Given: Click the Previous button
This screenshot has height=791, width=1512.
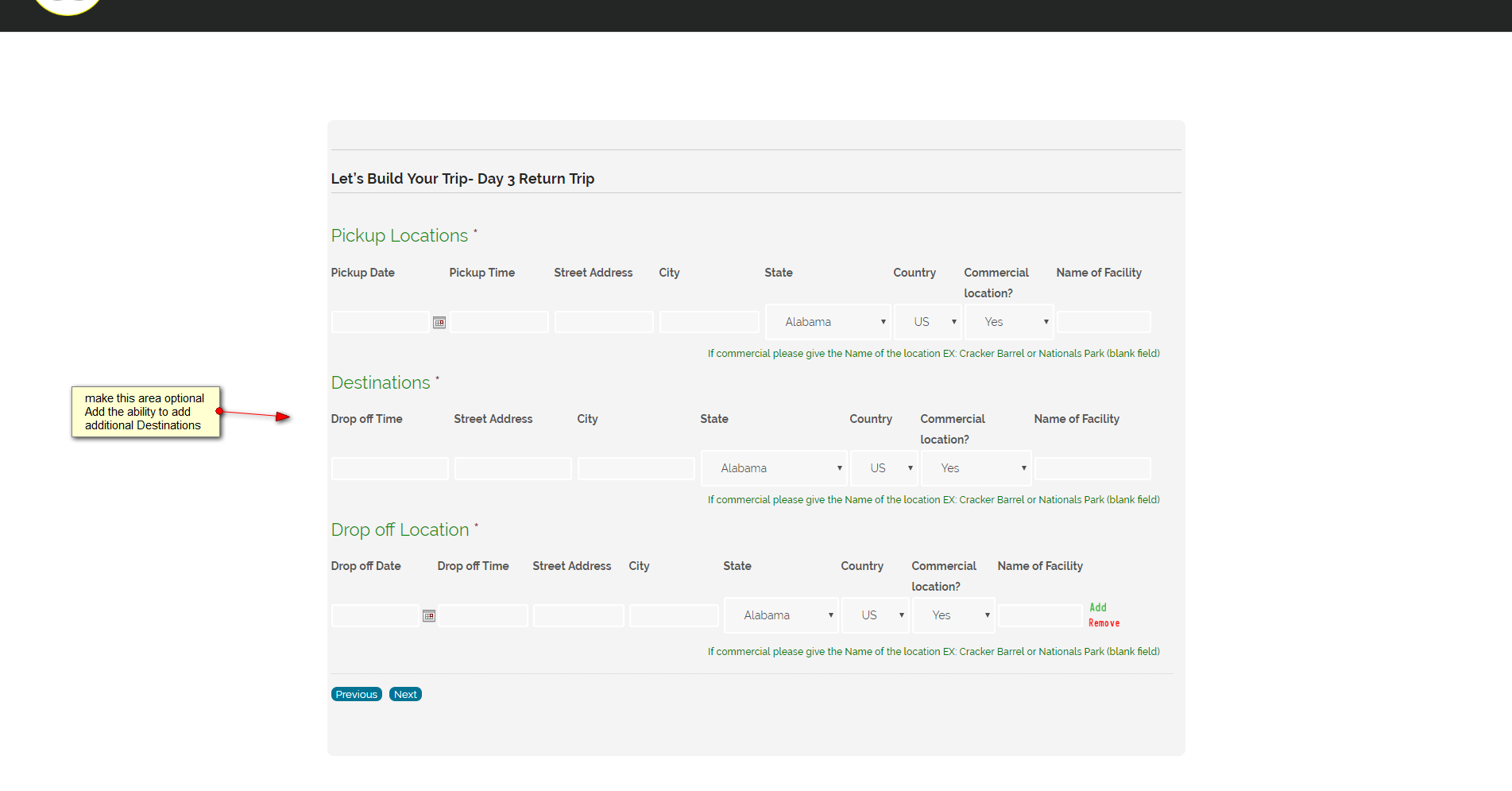Looking at the screenshot, I should click(x=357, y=694).
